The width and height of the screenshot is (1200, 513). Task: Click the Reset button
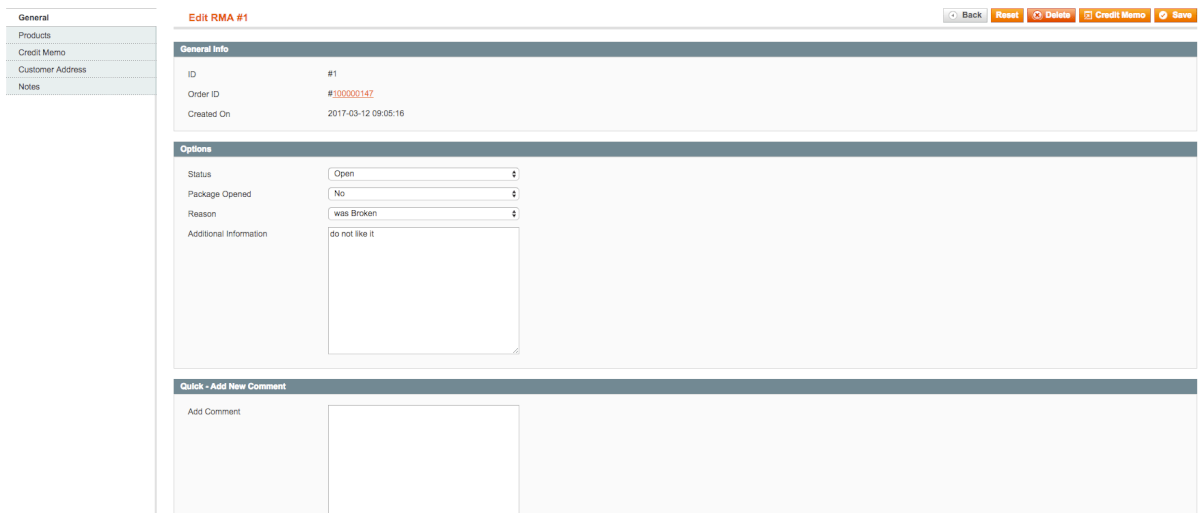1006,16
